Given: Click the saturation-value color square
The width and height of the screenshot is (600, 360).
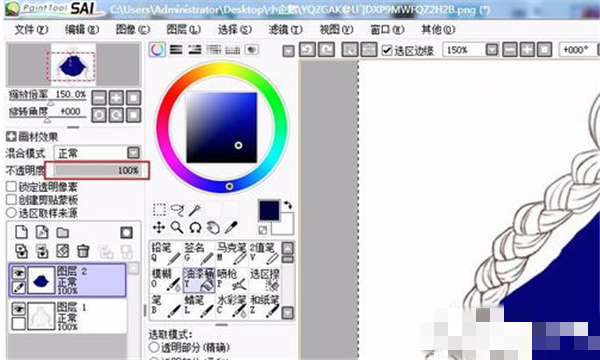Looking at the screenshot, I should click(222, 127).
